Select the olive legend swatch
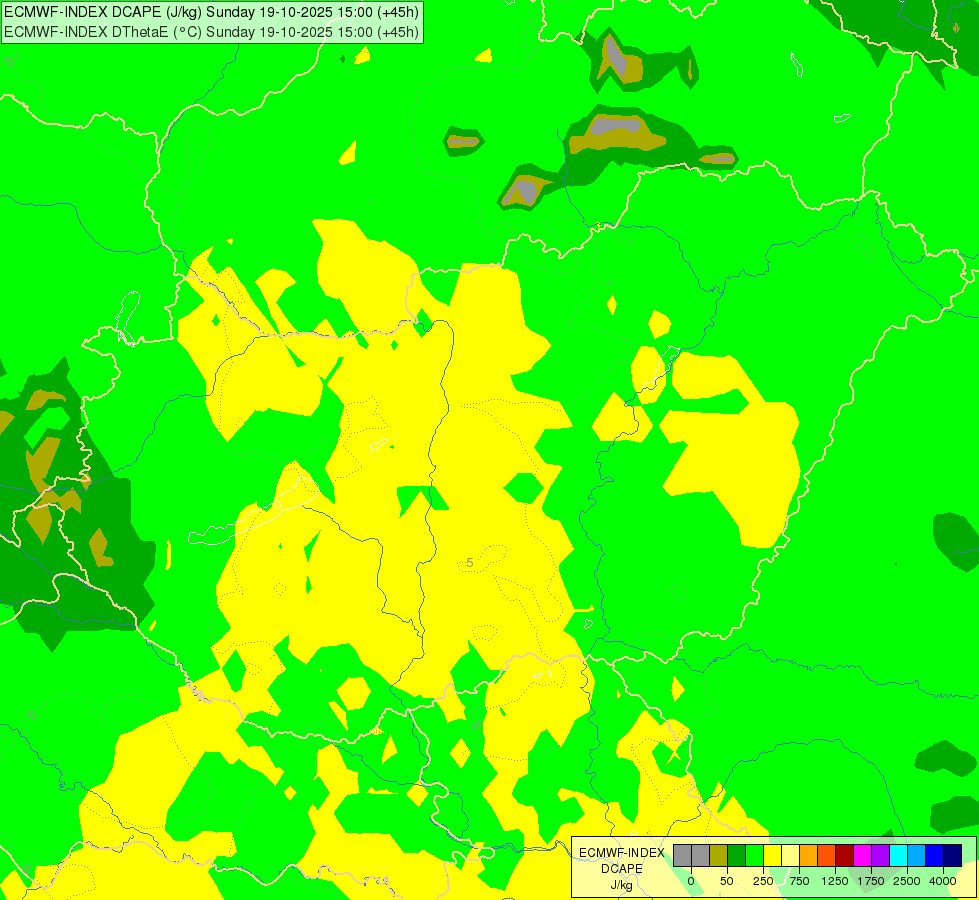This screenshot has width=979, height=900. pos(719,856)
